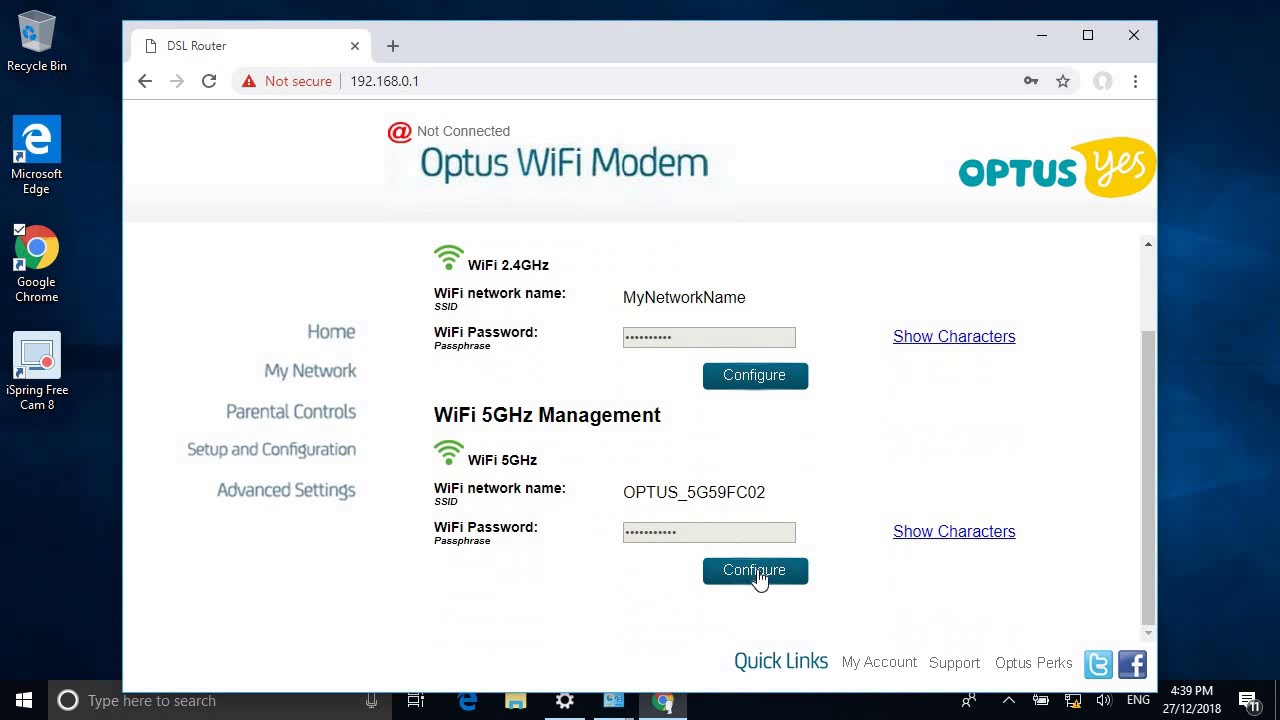The image size is (1280, 720).
Task: Click the taskbar microphone icon
Action: tap(371, 701)
